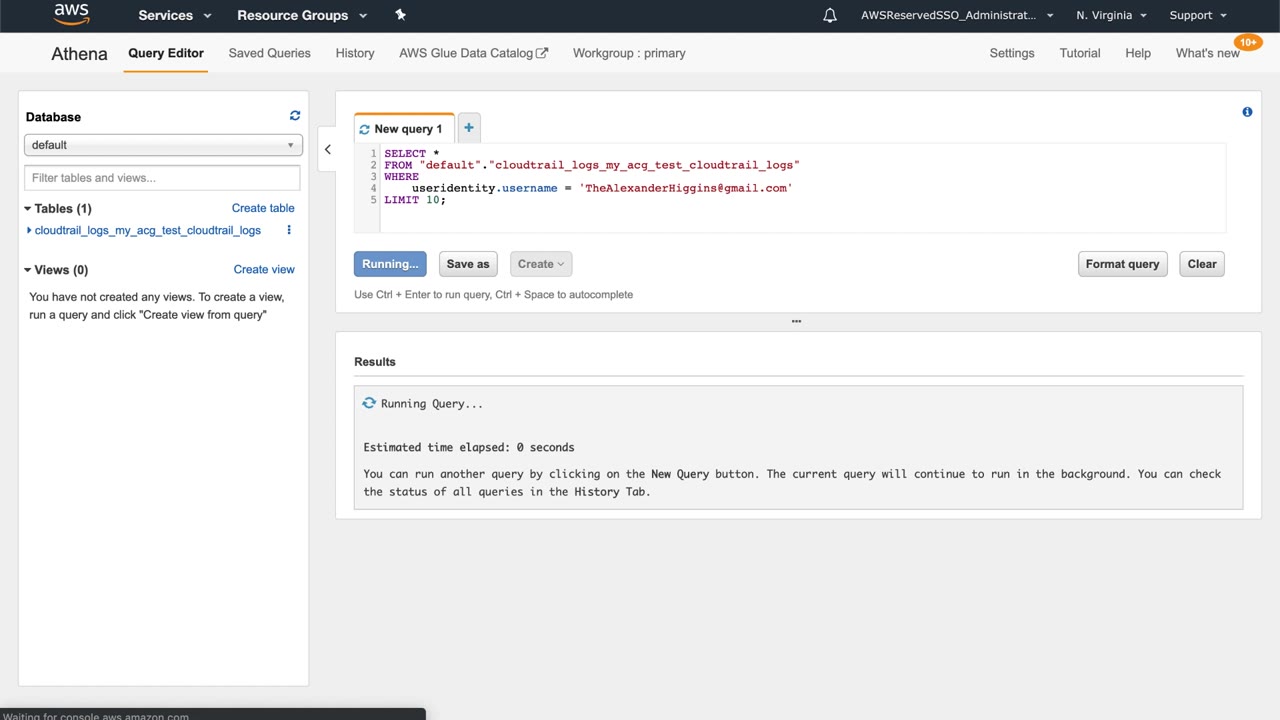Switch to the Saved Queries tab
This screenshot has width=1280, height=720.
[269, 53]
